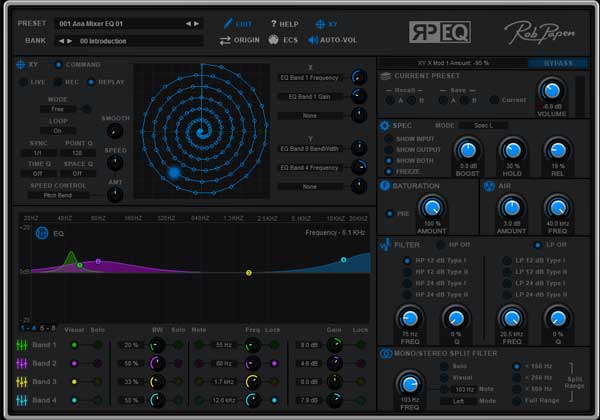Screen dimensions: 600x420
Task: Open X target EQ Band 1 Gain dropdown
Action: coord(310,97)
